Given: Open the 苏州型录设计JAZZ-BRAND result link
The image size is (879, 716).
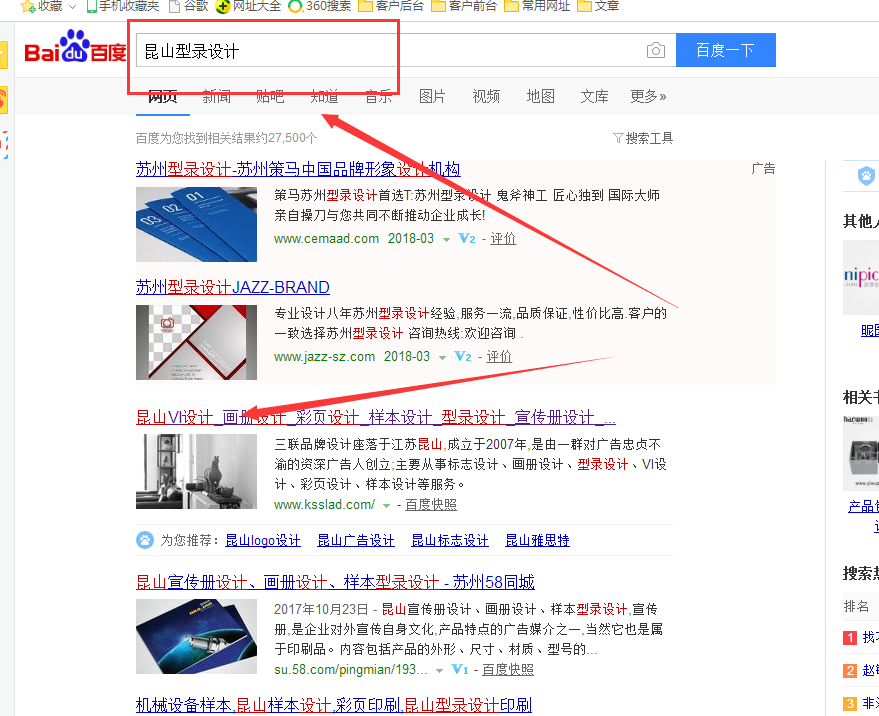Looking at the screenshot, I should pyautogui.click(x=233, y=287).
